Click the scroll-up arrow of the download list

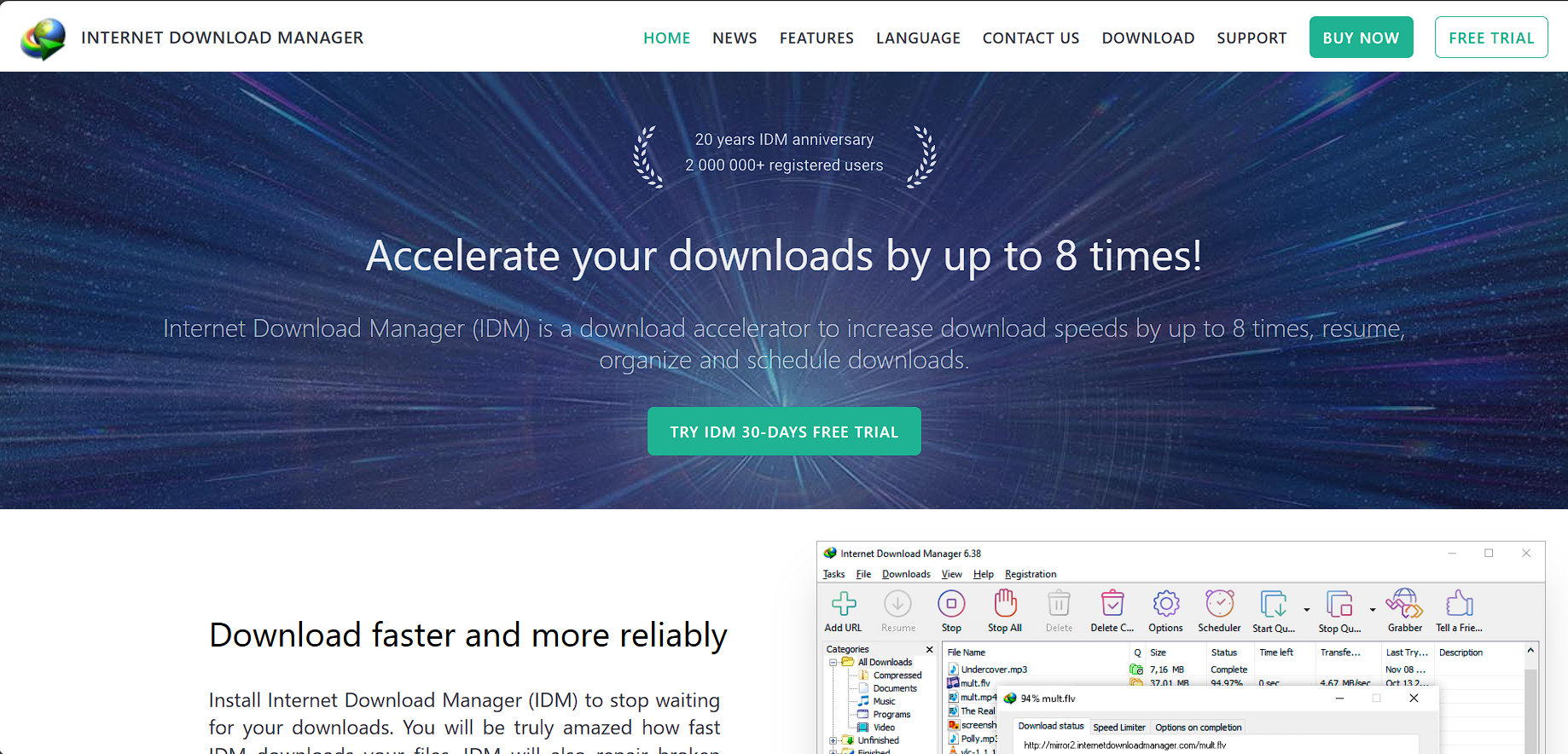click(x=1530, y=651)
